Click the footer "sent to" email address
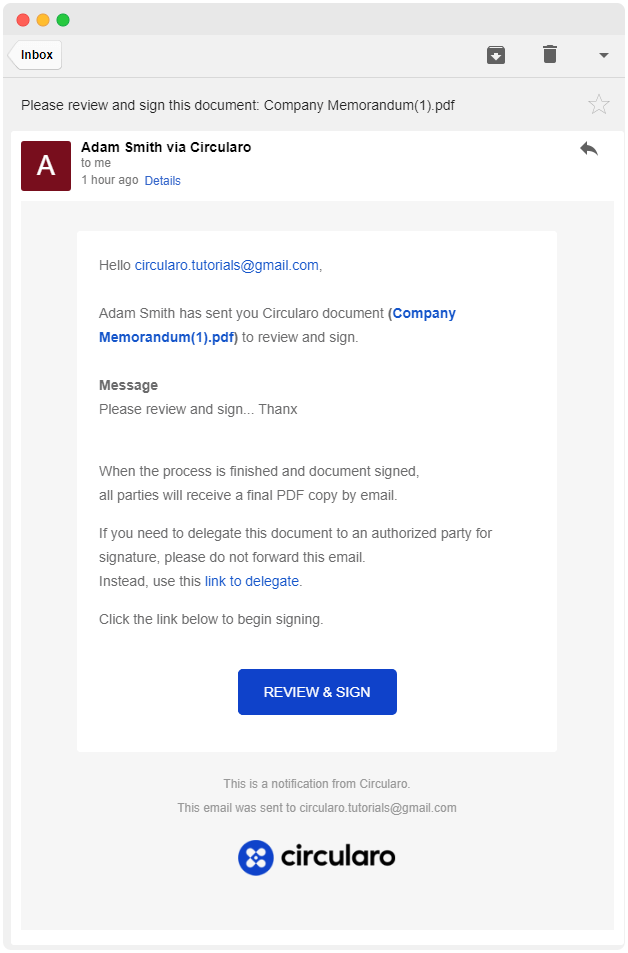This screenshot has height=953, width=628. (x=377, y=808)
